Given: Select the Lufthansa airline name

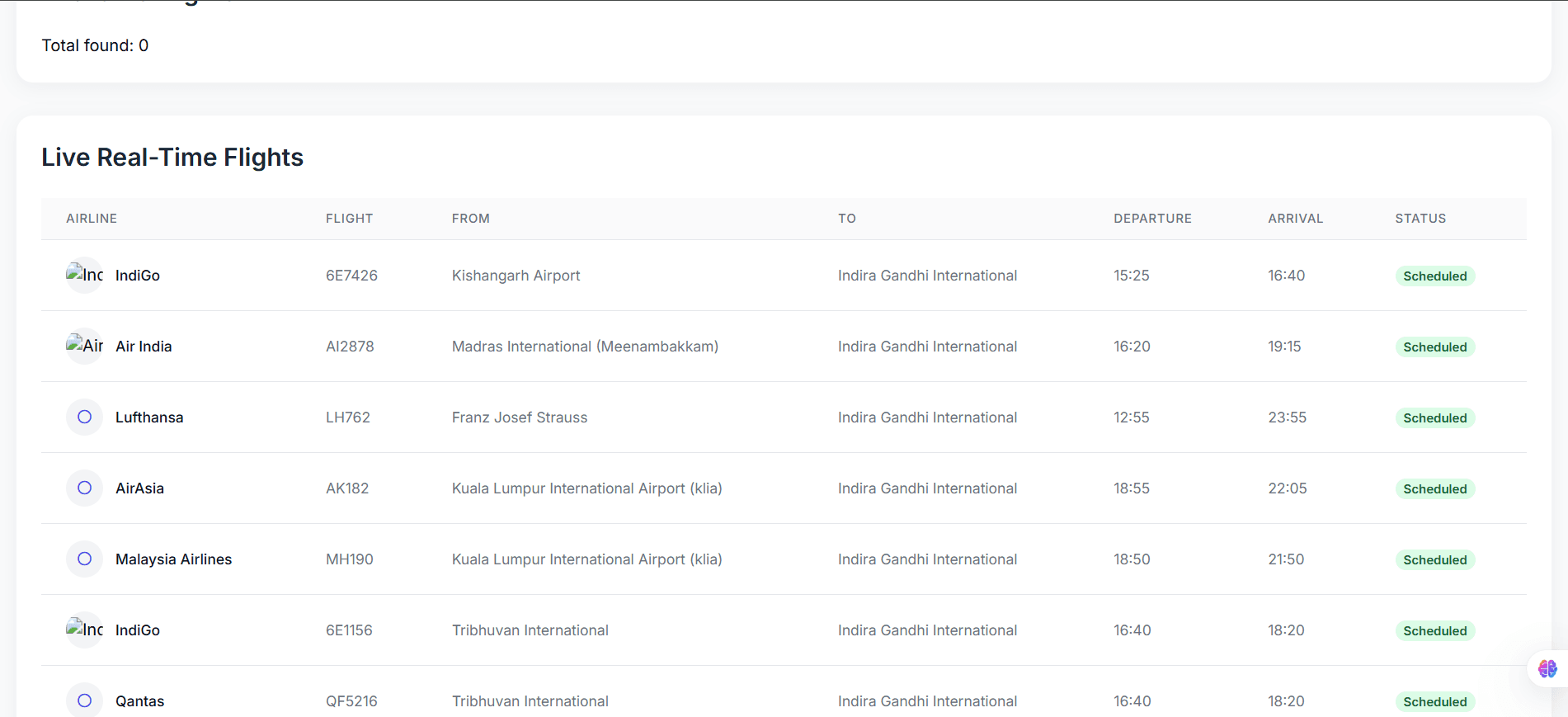Looking at the screenshot, I should [x=149, y=417].
